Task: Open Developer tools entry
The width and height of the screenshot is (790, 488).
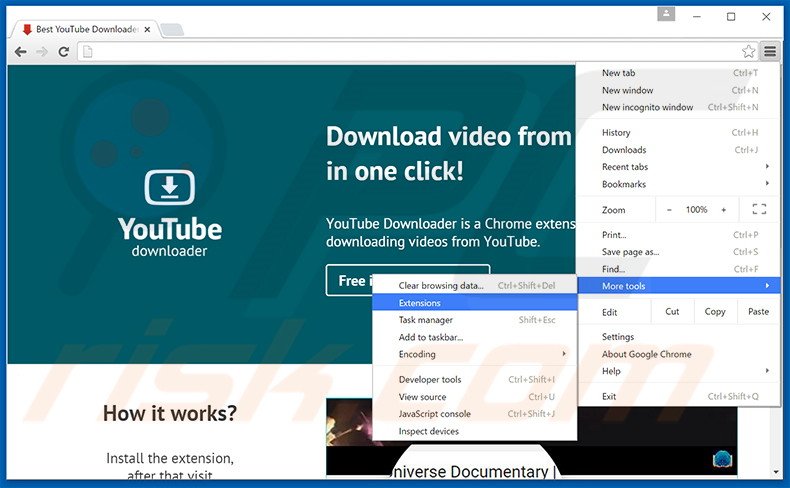Action: (x=474, y=380)
